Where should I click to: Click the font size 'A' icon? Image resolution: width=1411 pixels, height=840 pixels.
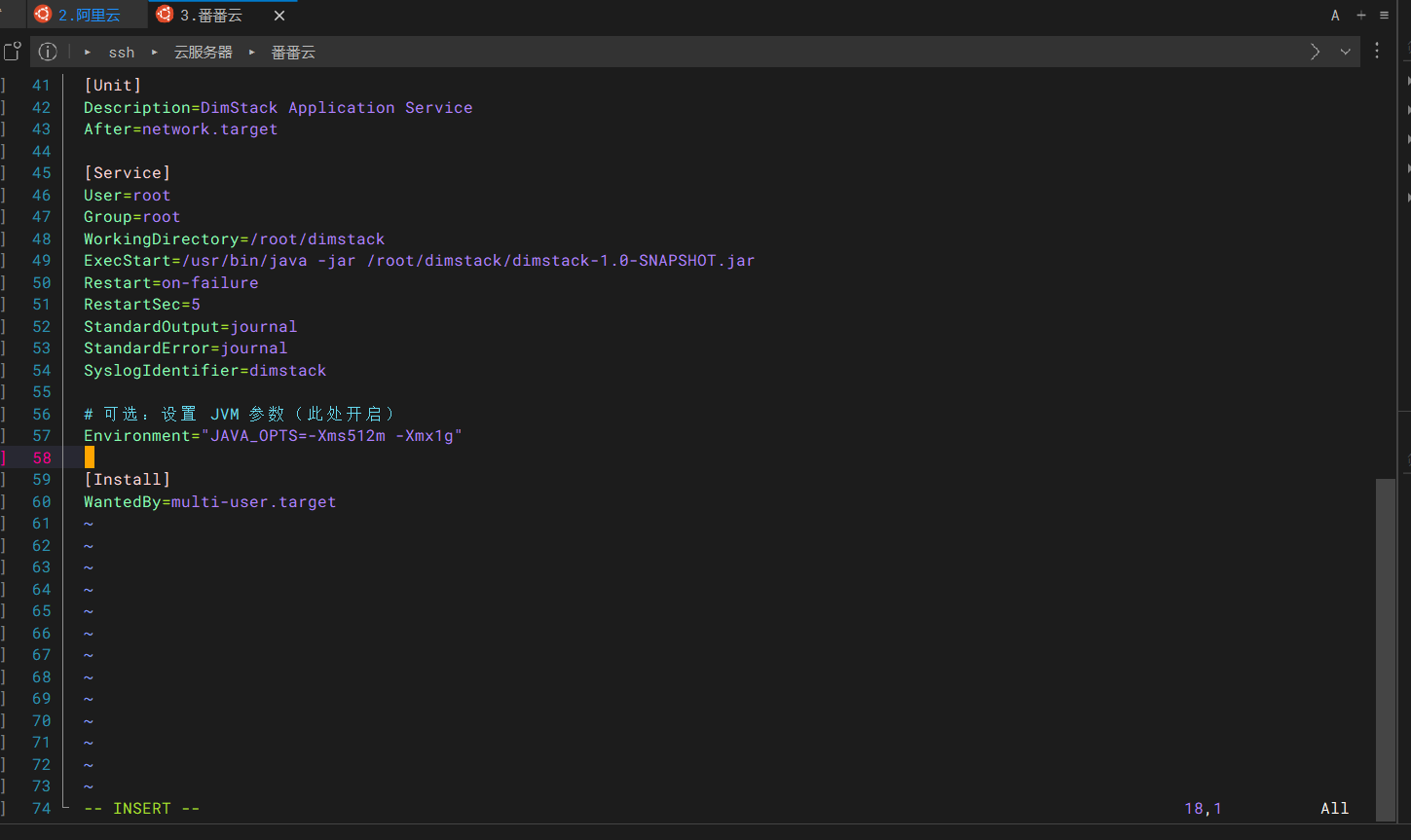click(1335, 16)
